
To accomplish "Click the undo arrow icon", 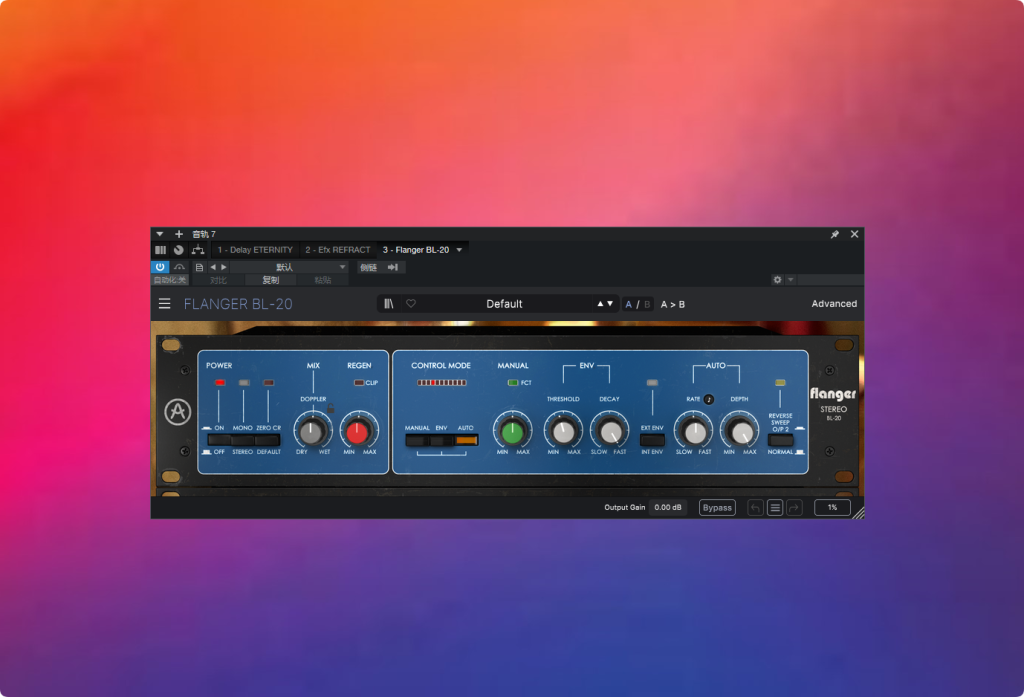I will tap(756, 508).
